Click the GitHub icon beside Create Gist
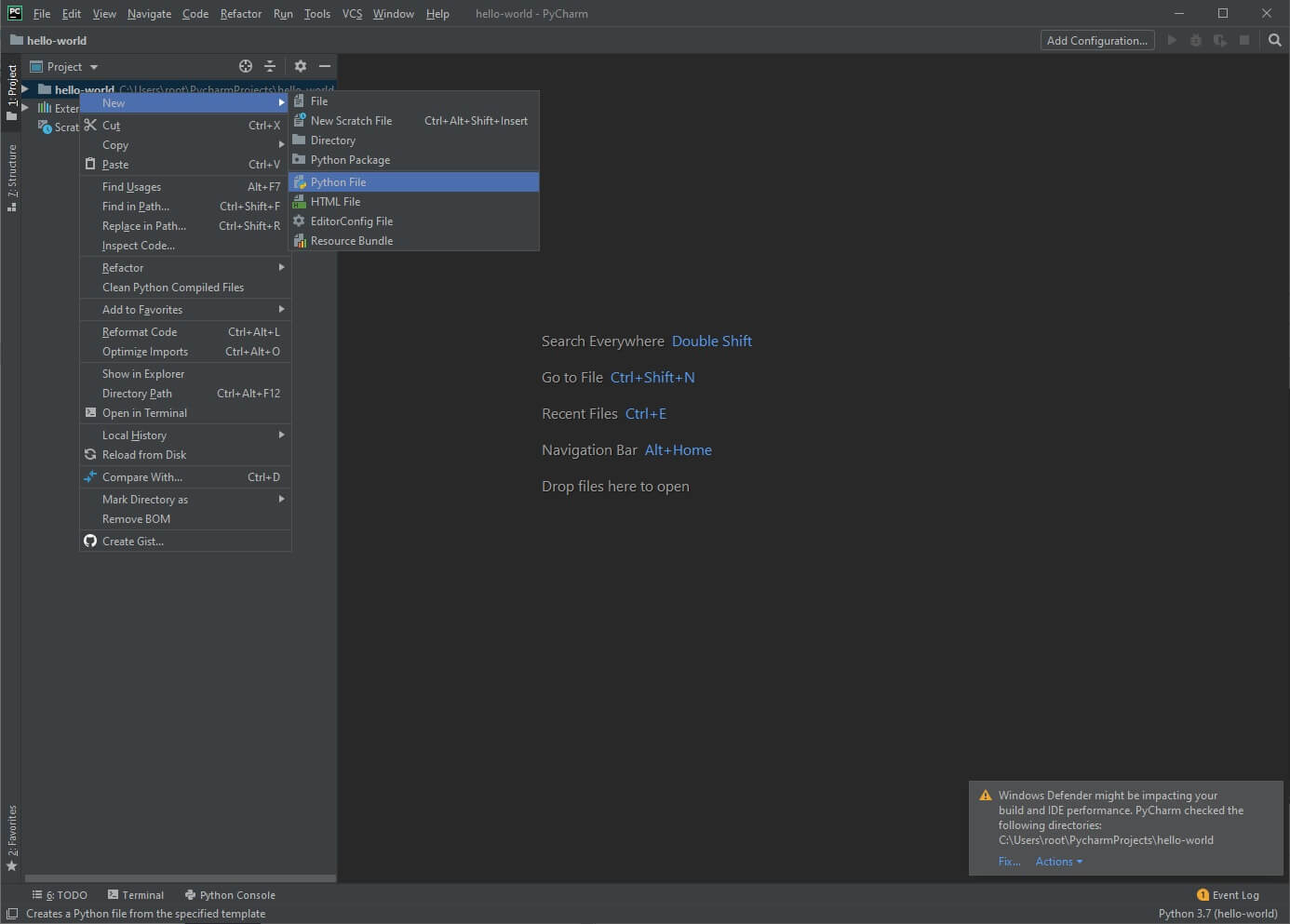Screen dimensions: 1290x924 point(89,541)
